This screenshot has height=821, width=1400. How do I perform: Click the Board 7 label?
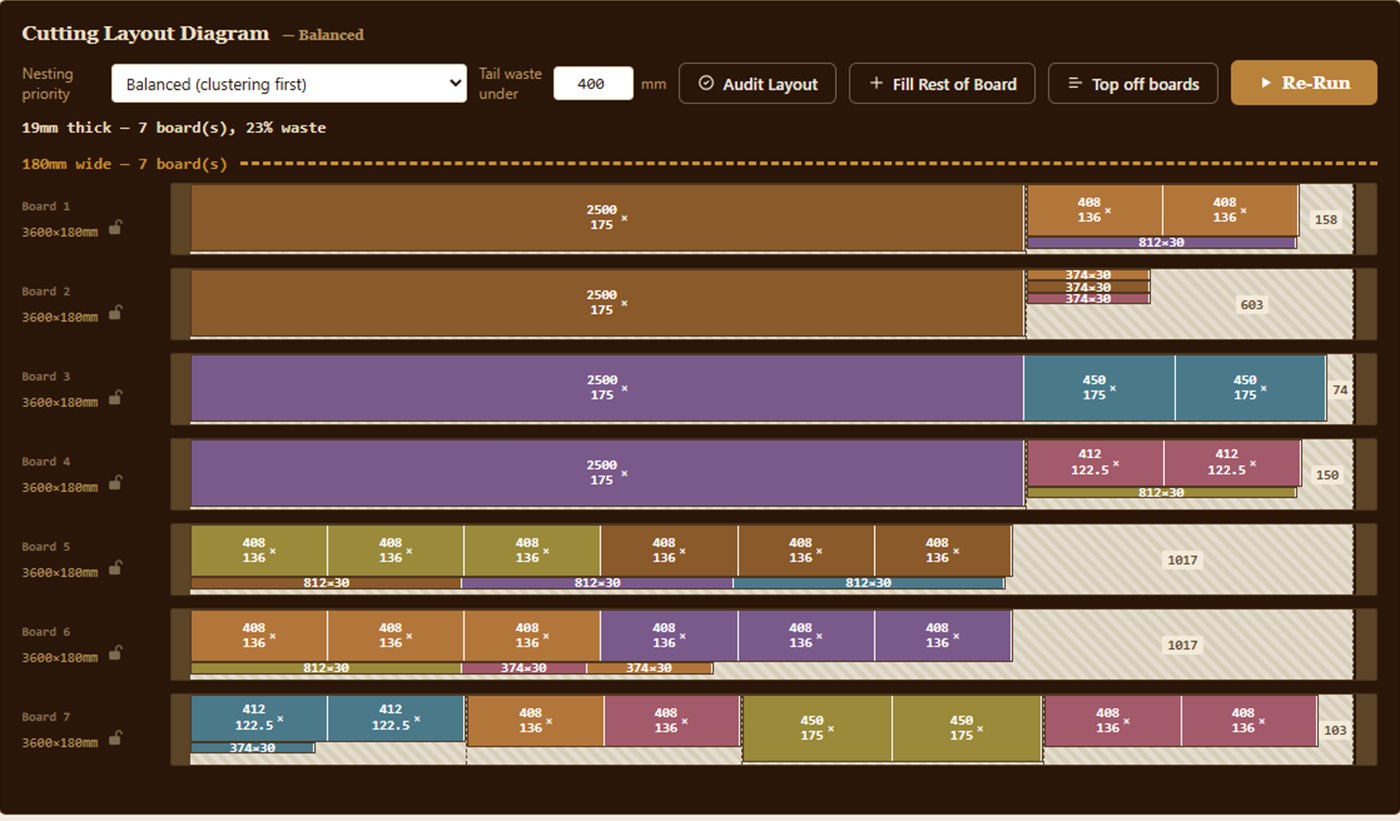[x=46, y=716]
